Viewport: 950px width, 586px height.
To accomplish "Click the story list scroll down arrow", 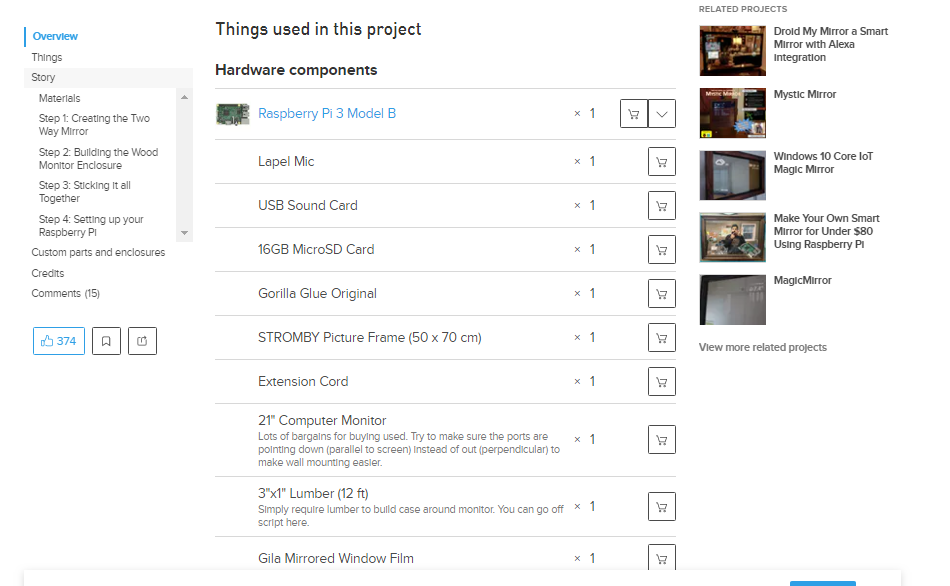I will coord(185,233).
